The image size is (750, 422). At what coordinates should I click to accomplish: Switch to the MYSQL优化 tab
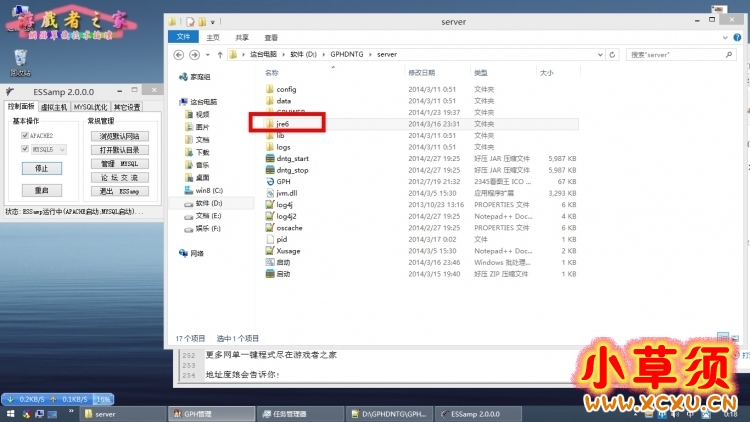pos(91,107)
